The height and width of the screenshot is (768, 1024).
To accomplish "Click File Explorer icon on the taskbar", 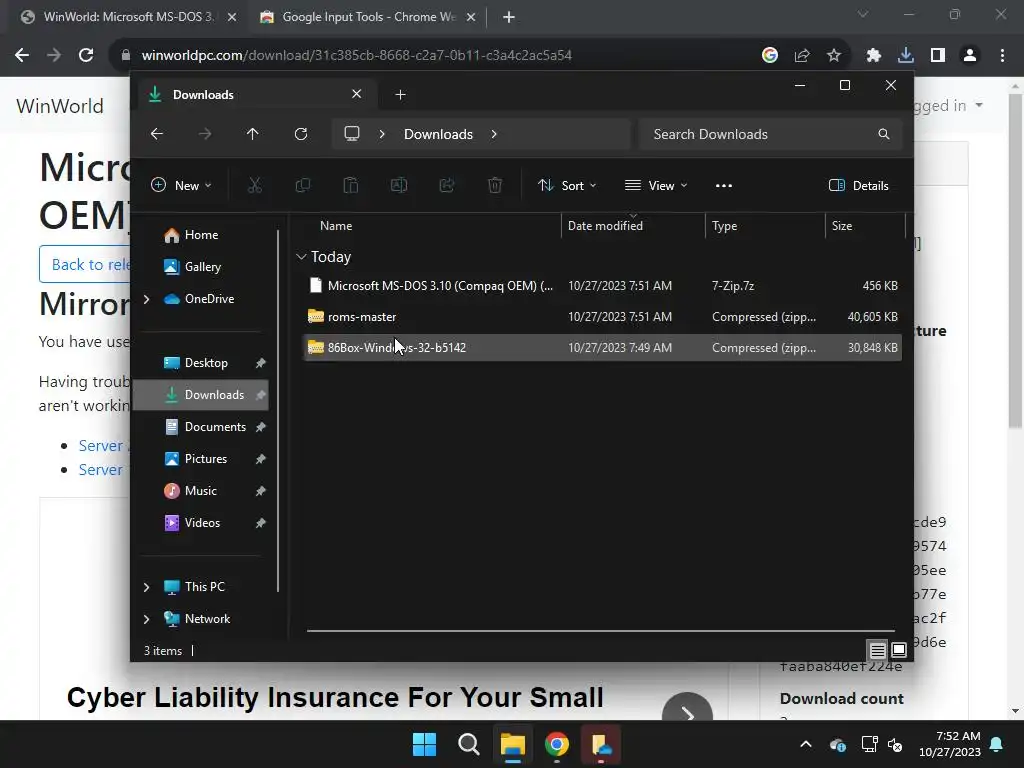I will click(513, 744).
